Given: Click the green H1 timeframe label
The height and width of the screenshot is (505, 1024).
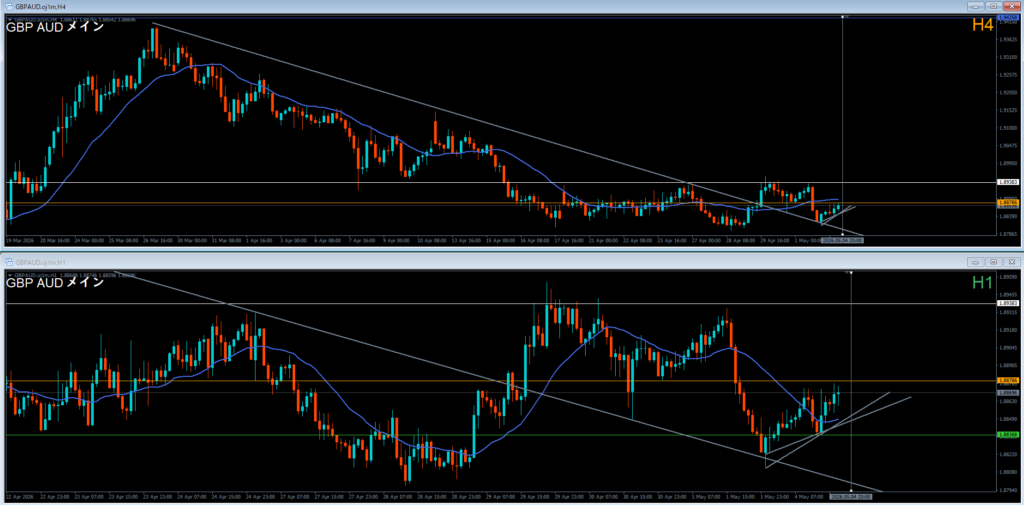Looking at the screenshot, I should coord(982,282).
